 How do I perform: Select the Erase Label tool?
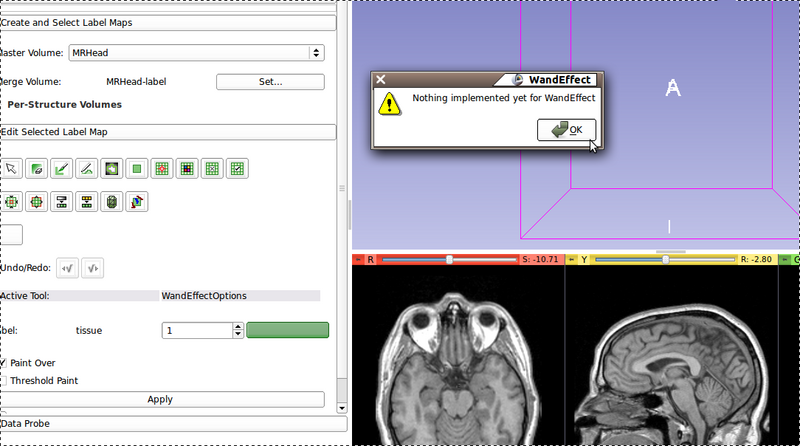click(x=37, y=169)
